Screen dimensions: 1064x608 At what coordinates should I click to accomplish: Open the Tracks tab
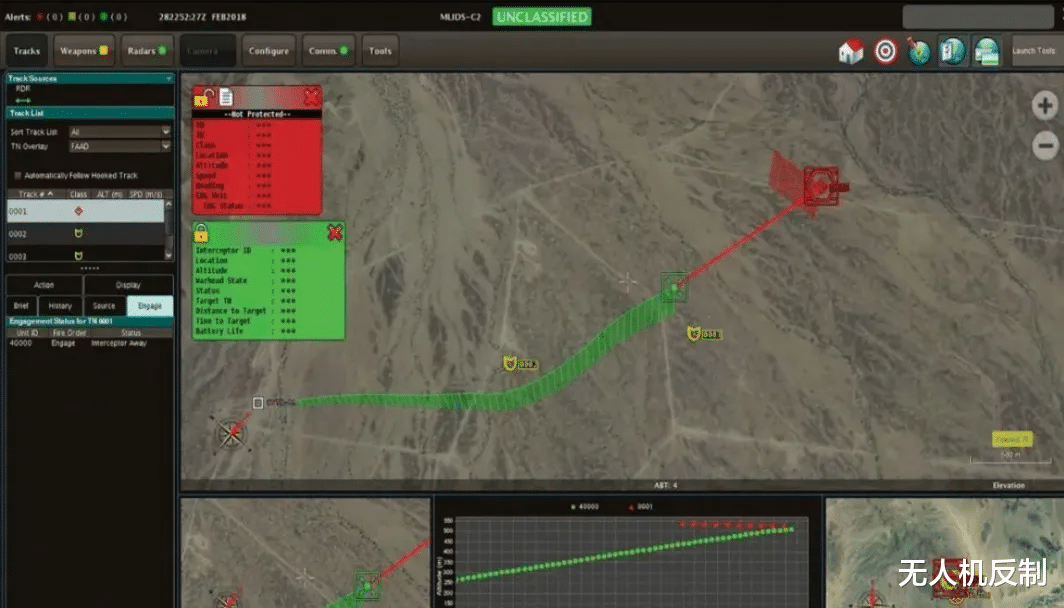(x=27, y=51)
